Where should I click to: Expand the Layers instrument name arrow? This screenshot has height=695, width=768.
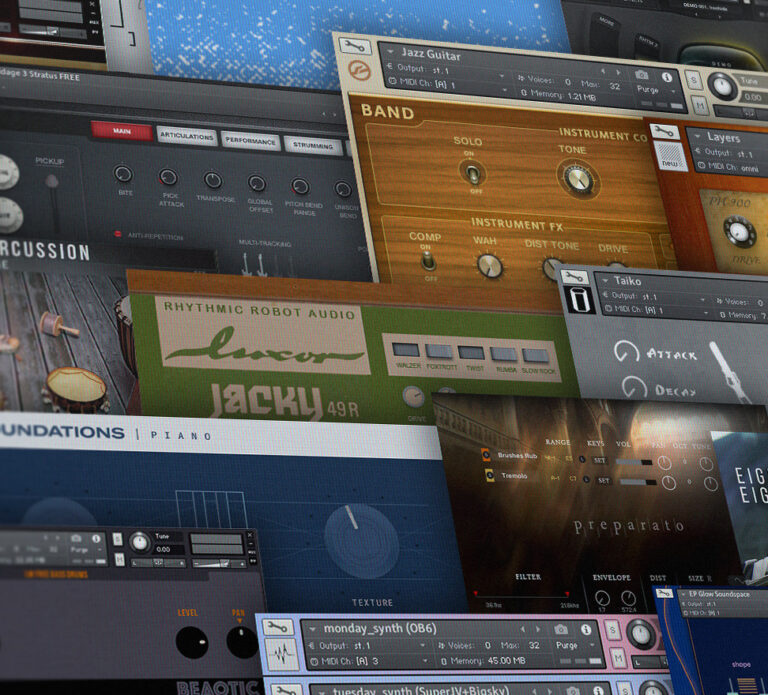(x=697, y=135)
